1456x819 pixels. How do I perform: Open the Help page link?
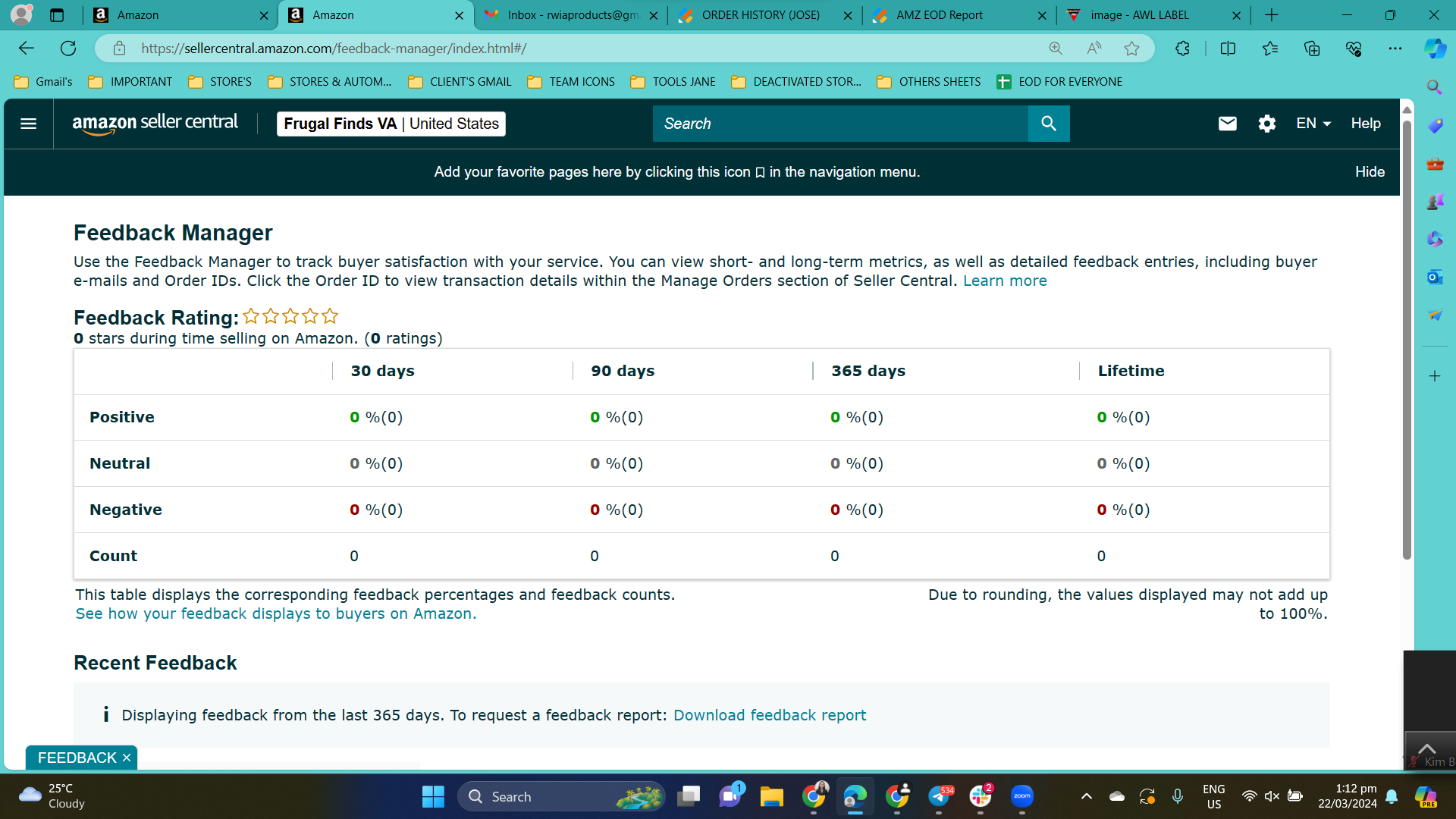(x=1366, y=124)
